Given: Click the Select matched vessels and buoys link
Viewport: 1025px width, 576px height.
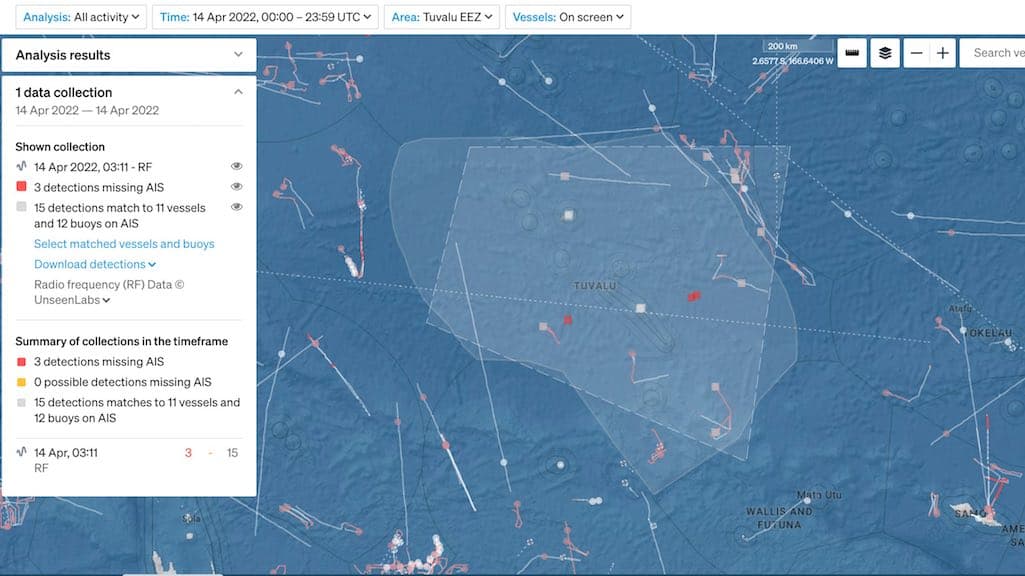Looking at the screenshot, I should (x=125, y=243).
